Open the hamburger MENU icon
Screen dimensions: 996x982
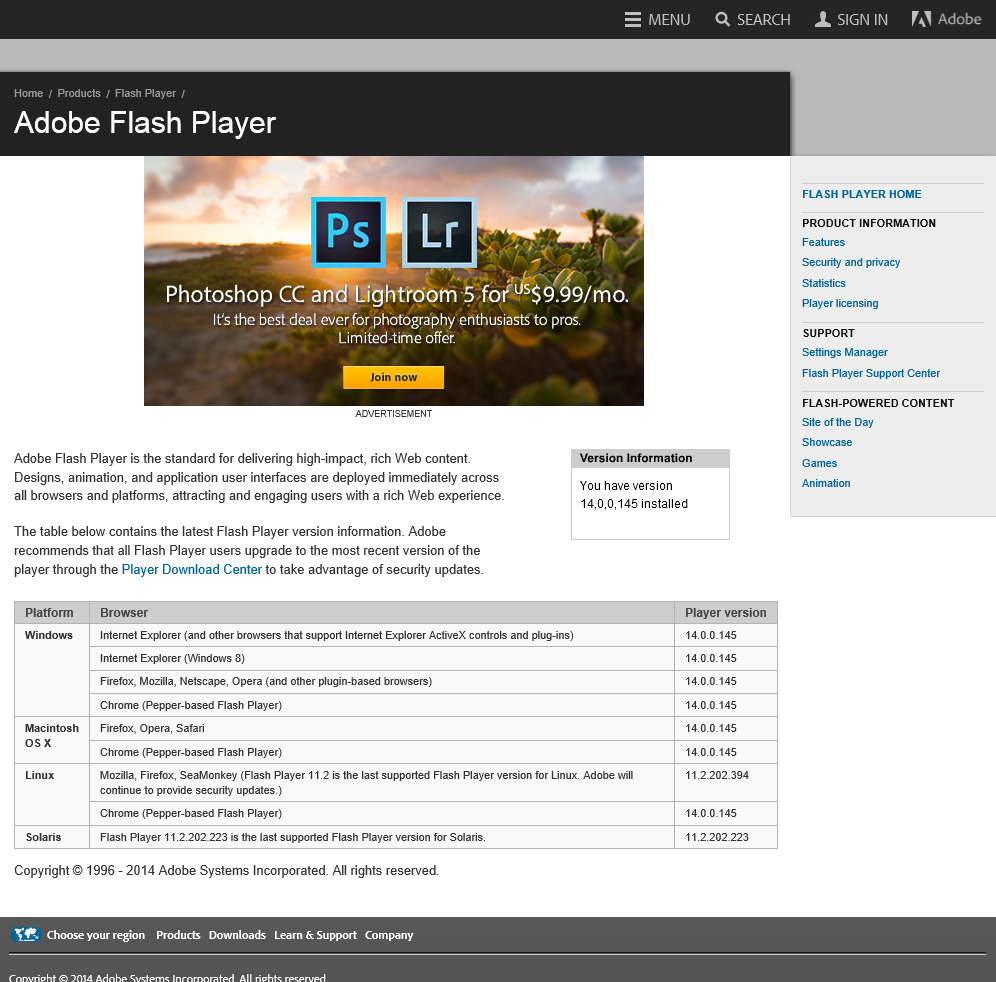632,20
